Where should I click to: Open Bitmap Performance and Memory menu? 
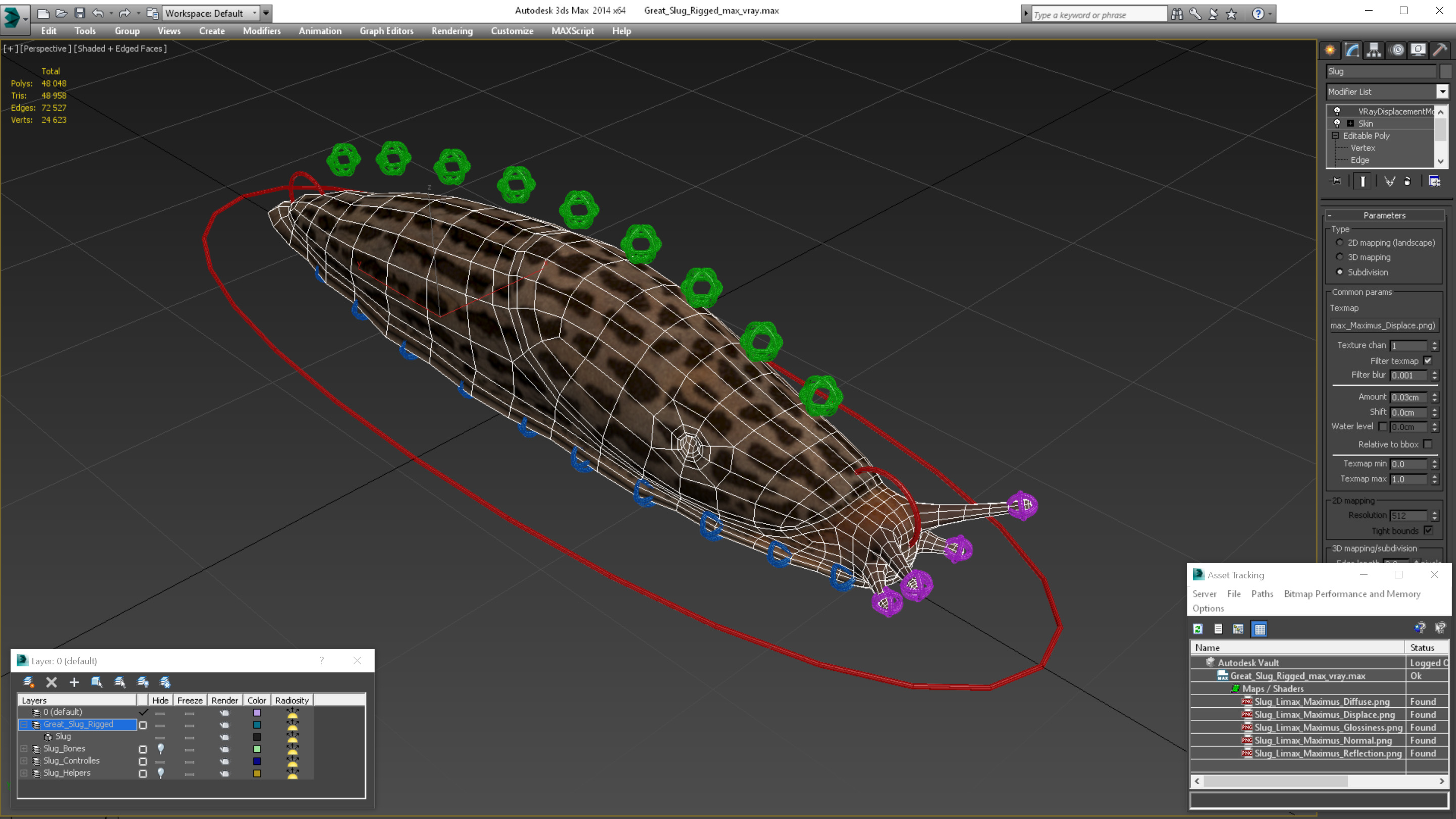pyautogui.click(x=1352, y=594)
